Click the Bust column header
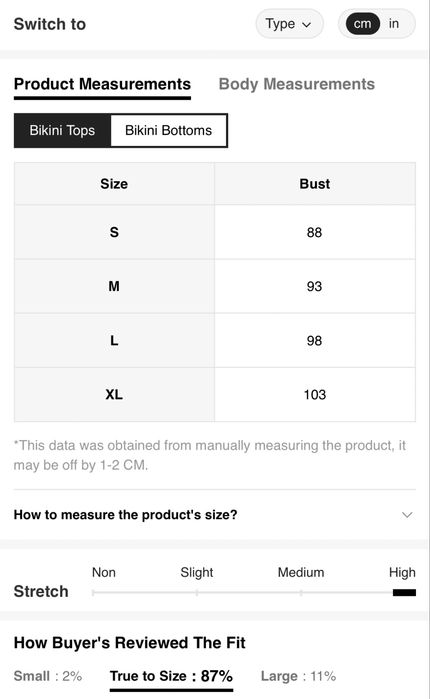 [x=315, y=184]
